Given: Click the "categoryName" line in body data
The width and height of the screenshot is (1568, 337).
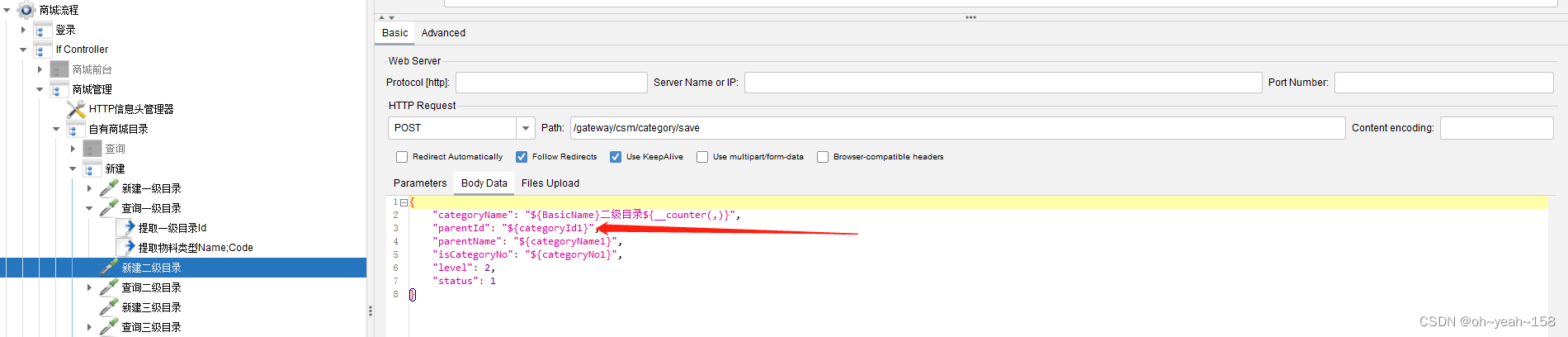Looking at the screenshot, I should pos(586,215).
